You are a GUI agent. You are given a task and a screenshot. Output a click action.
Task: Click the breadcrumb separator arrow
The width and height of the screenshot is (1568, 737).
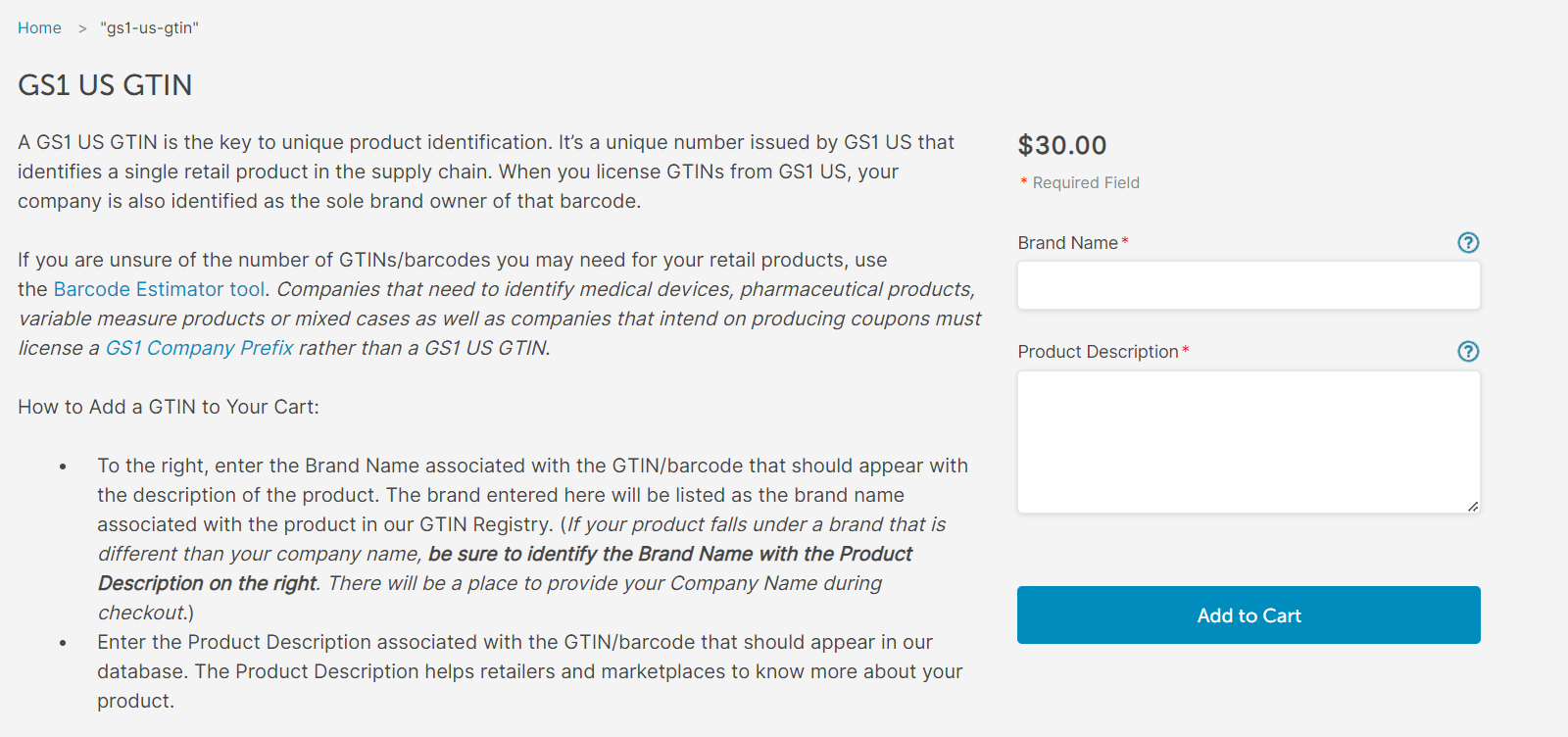tap(82, 28)
